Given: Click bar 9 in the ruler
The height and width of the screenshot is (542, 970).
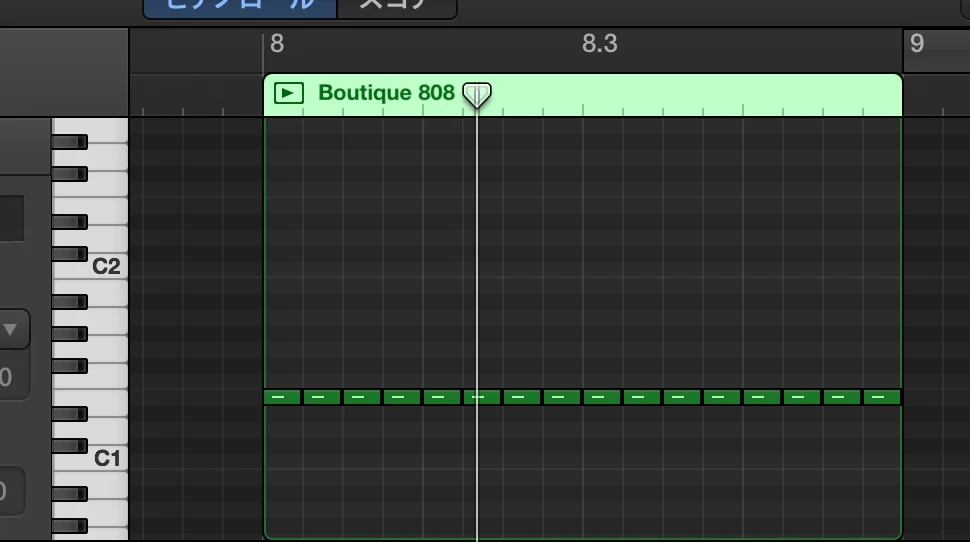Looking at the screenshot, I should pyautogui.click(x=917, y=44).
